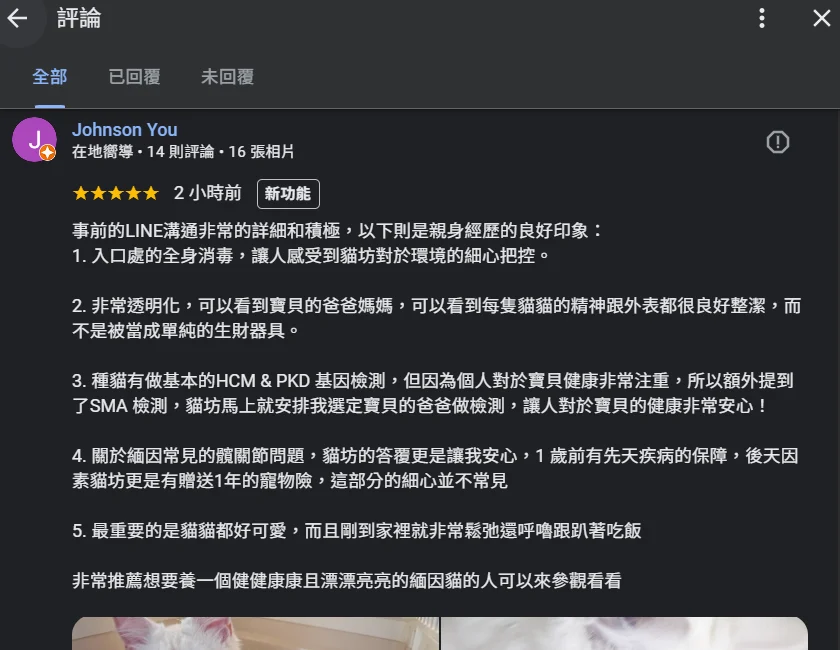Click the review paragraph about HCM & PKD

pyautogui.click(x=433, y=393)
